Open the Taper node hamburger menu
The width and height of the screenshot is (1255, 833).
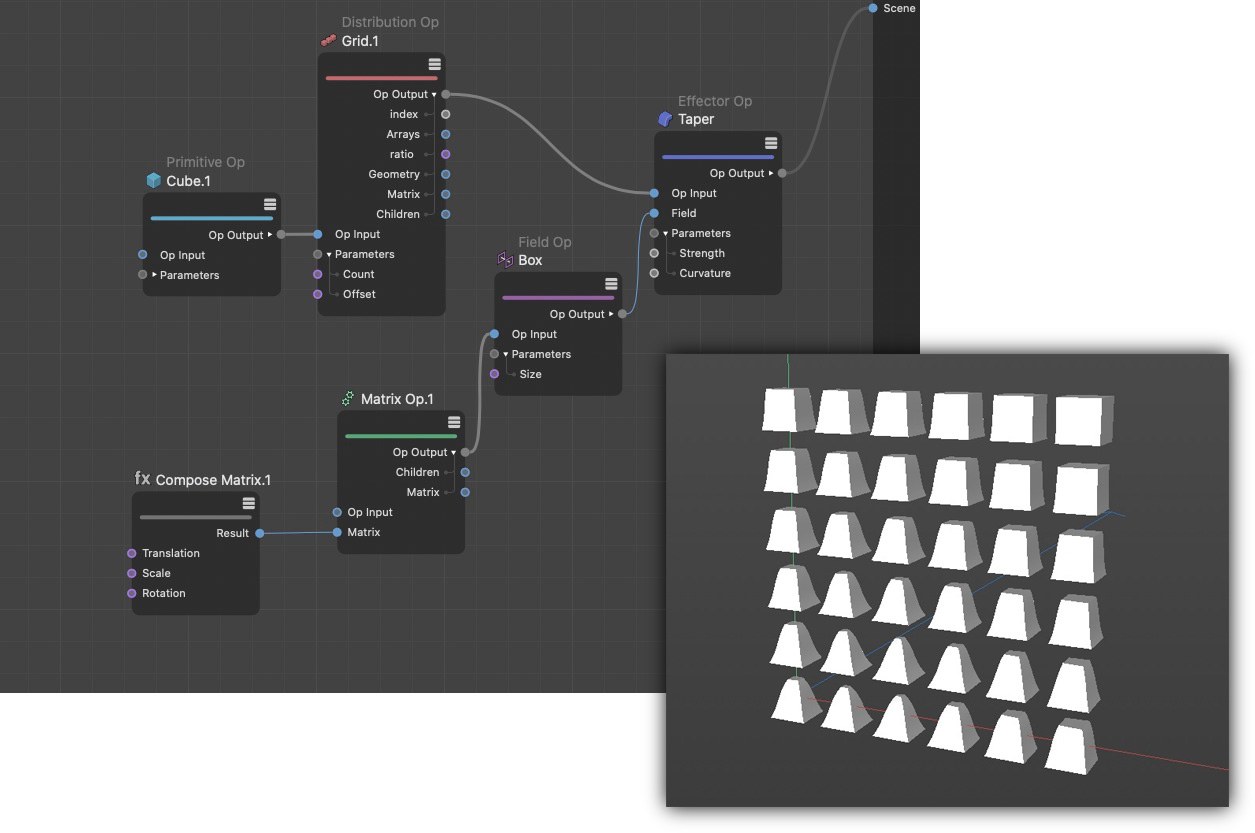coord(770,143)
